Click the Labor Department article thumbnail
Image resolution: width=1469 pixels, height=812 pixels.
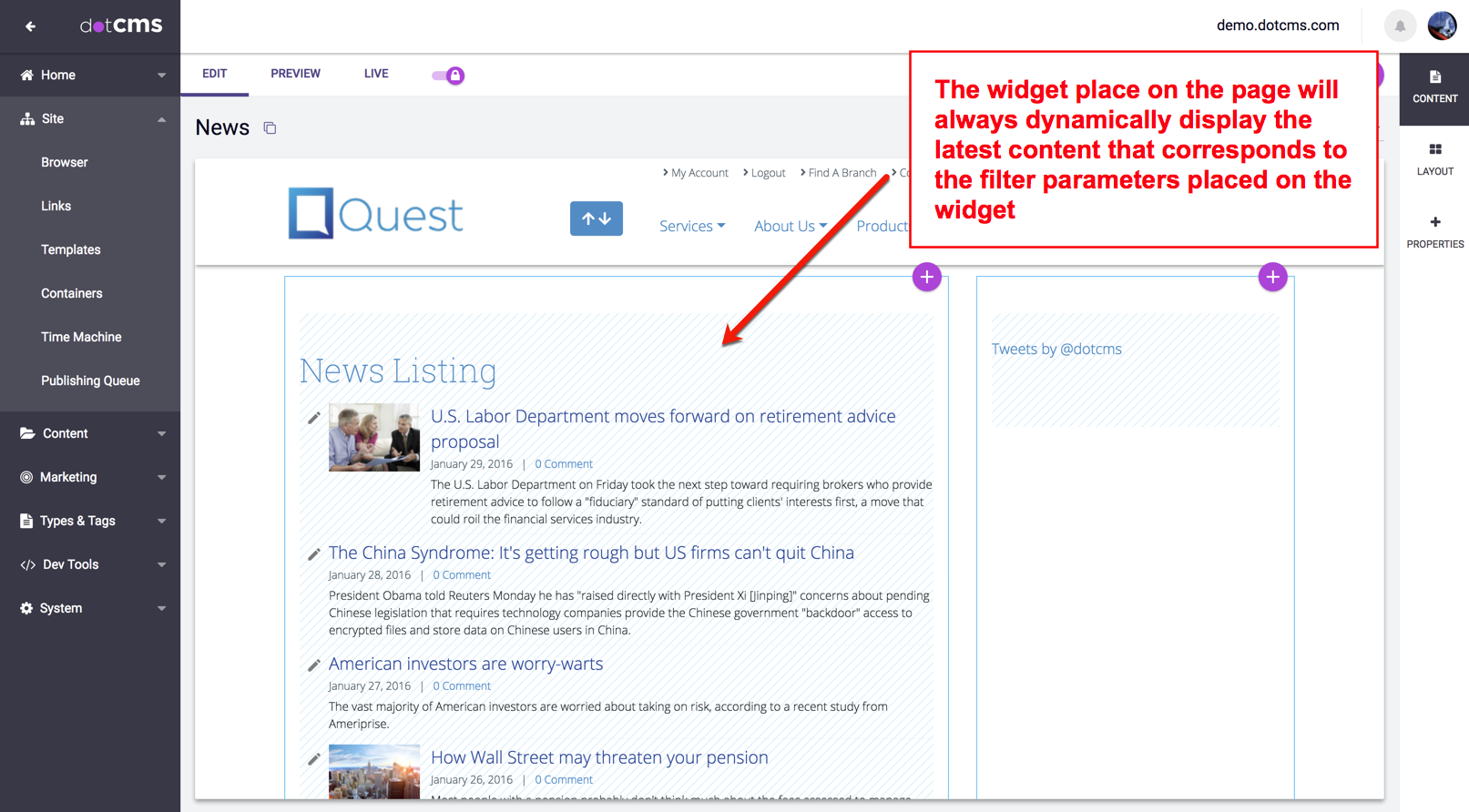coord(374,438)
